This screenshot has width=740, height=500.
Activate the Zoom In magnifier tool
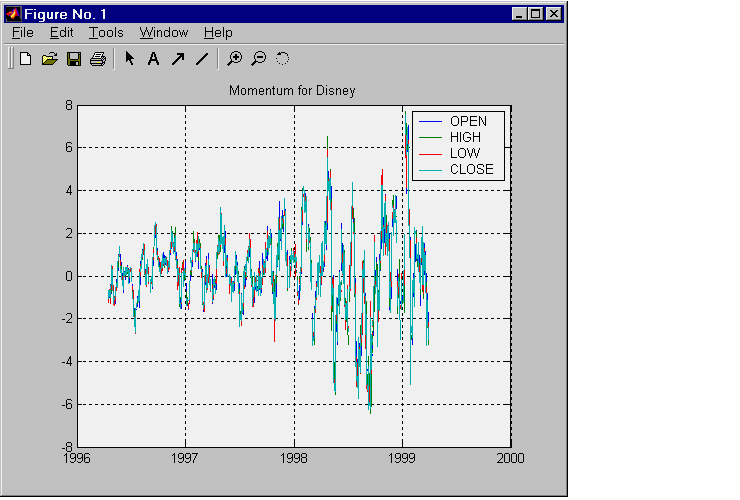(x=234, y=59)
